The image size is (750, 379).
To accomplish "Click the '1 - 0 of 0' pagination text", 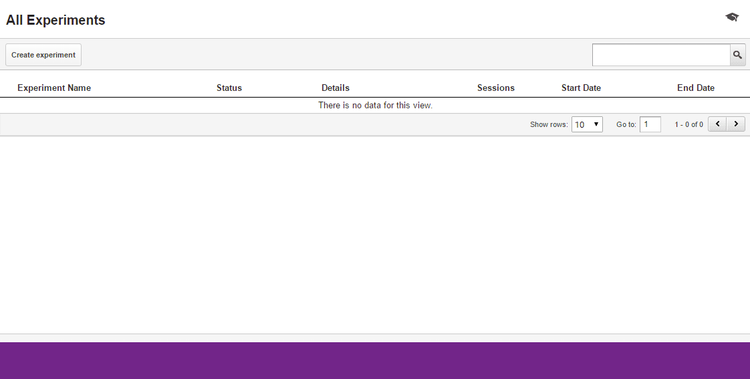I will coord(689,124).
